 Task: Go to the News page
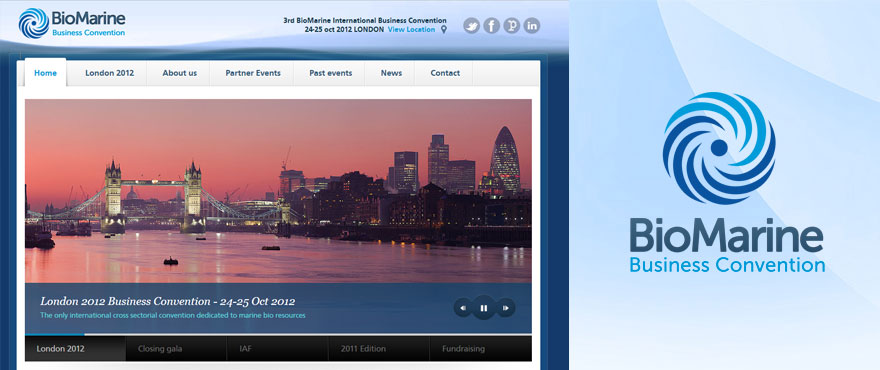click(x=391, y=73)
